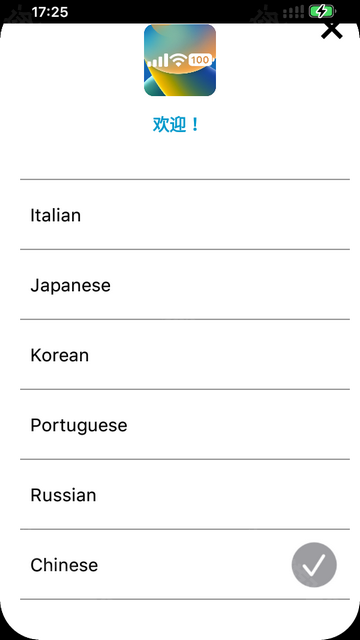Switch language to Portuguese
The width and height of the screenshot is (360, 640).
pyautogui.click(x=185, y=425)
